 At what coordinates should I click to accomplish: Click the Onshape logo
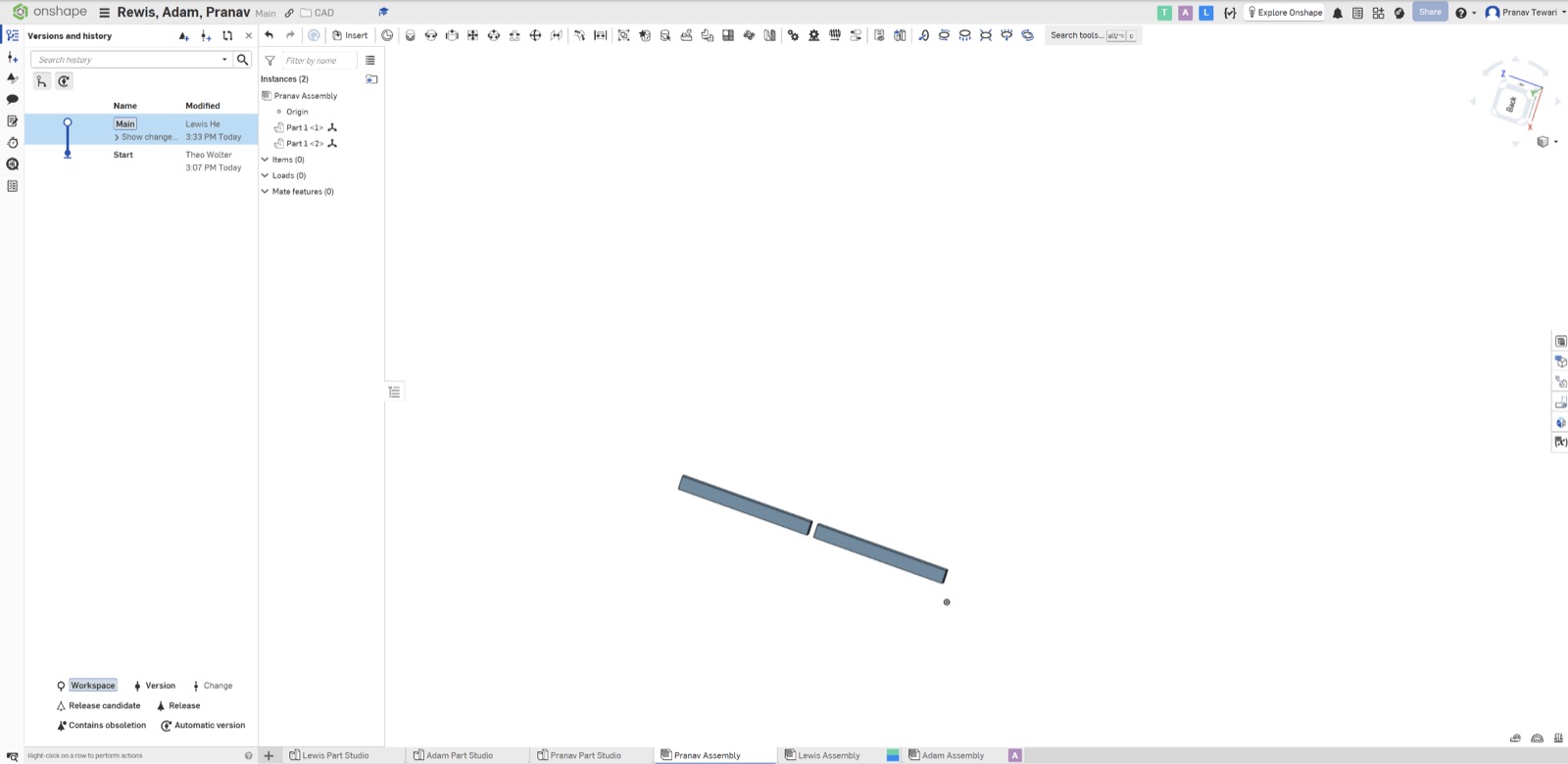click(50, 12)
